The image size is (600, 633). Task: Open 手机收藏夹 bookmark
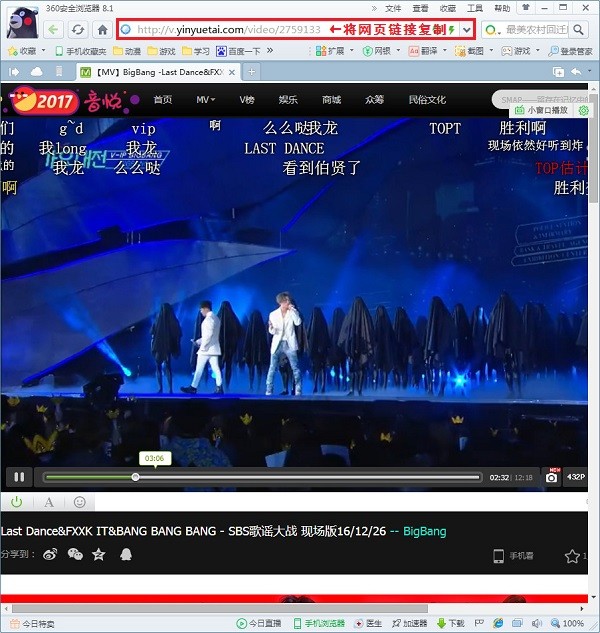pyautogui.click(x=81, y=51)
